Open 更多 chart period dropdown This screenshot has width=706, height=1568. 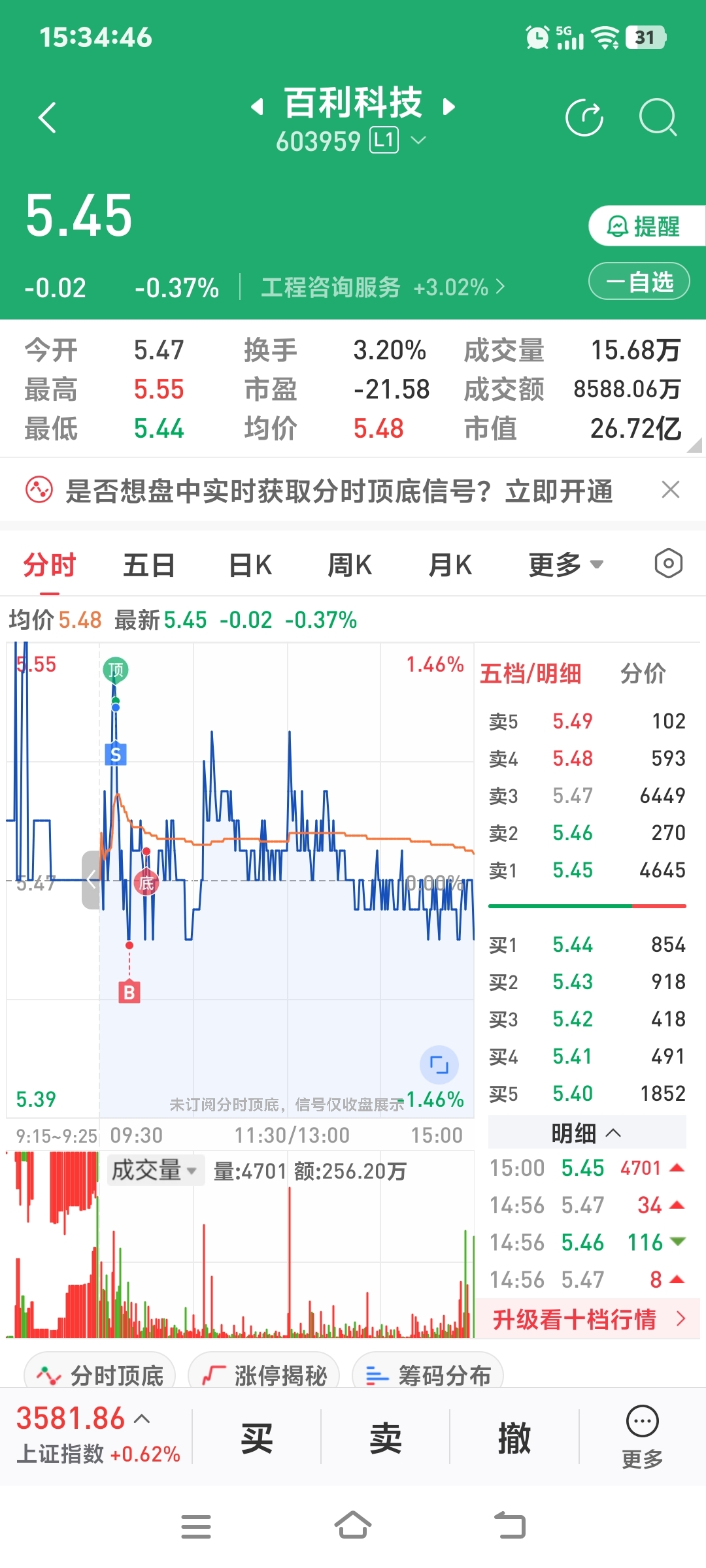(565, 565)
